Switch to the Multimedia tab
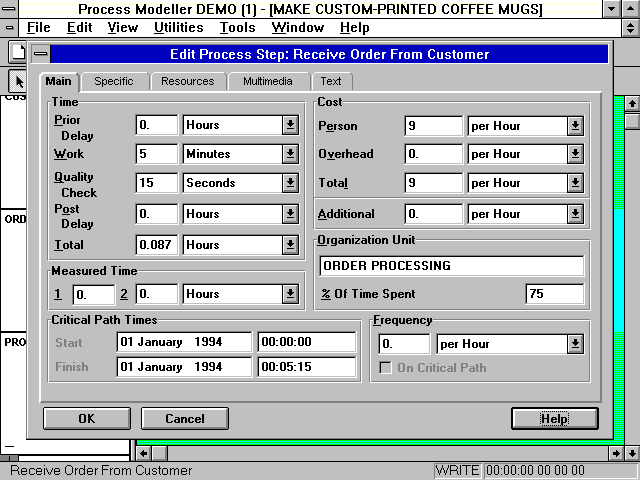The width and height of the screenshot is (640, 480). (267, 81)
